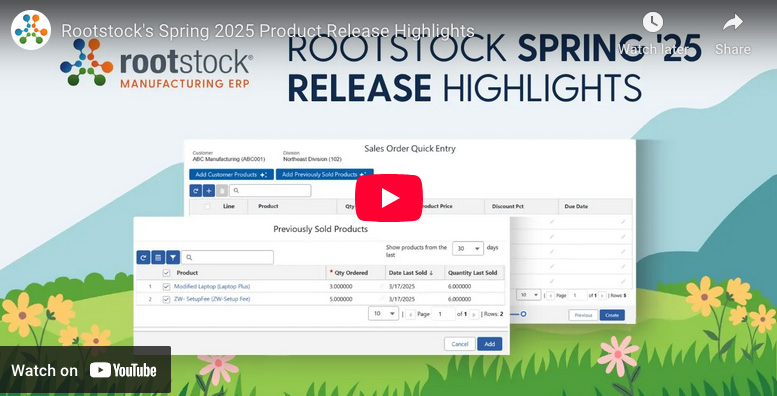Click ABC Manufacturing (ABC001) customer text
This screenshot has width=777, height=396.
[228, 160]
